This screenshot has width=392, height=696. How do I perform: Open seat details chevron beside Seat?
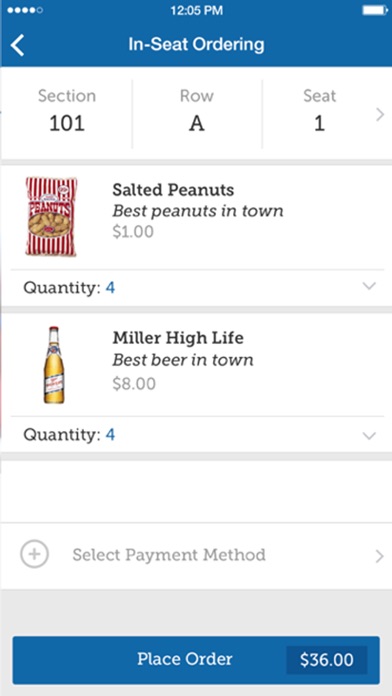tap(380, 115)
